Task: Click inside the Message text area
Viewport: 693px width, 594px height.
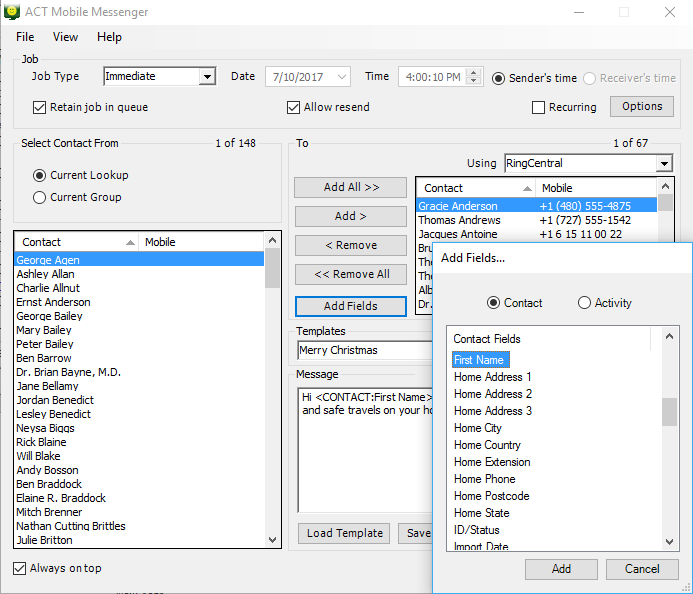Action: point(366,450)
